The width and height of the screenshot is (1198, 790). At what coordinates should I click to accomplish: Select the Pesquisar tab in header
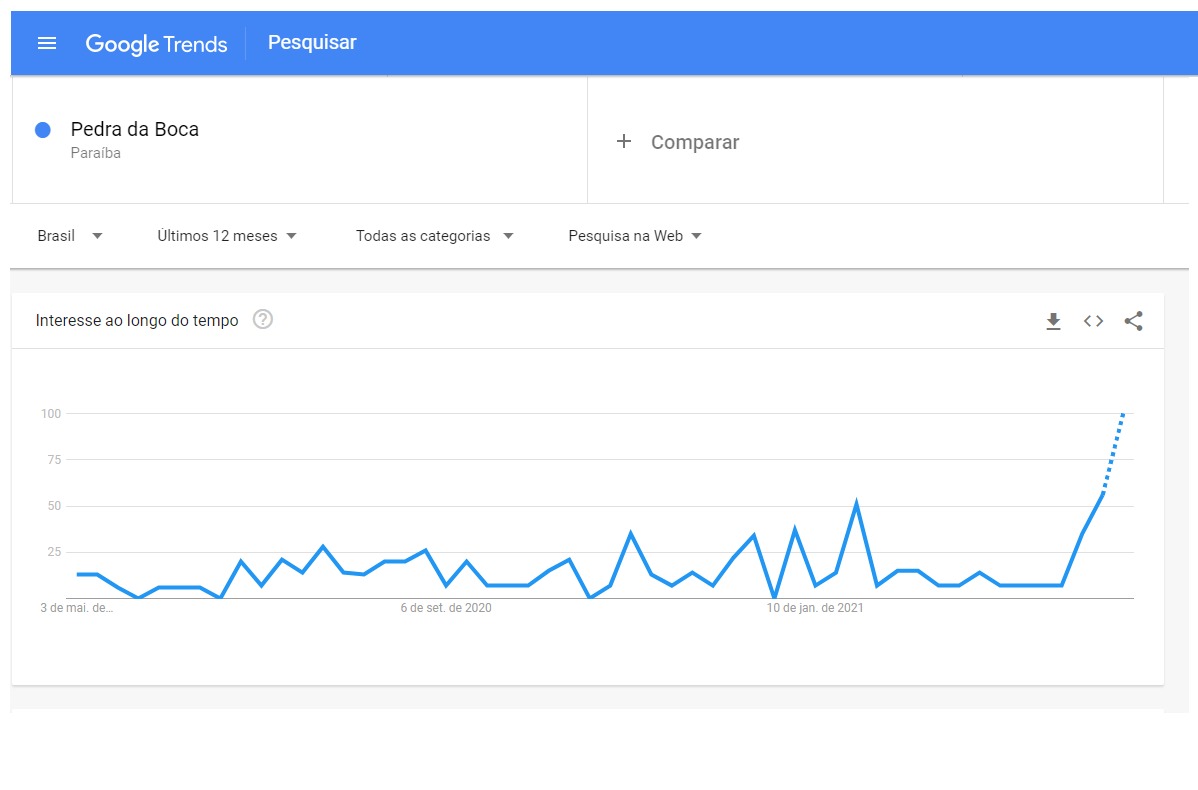312,43
